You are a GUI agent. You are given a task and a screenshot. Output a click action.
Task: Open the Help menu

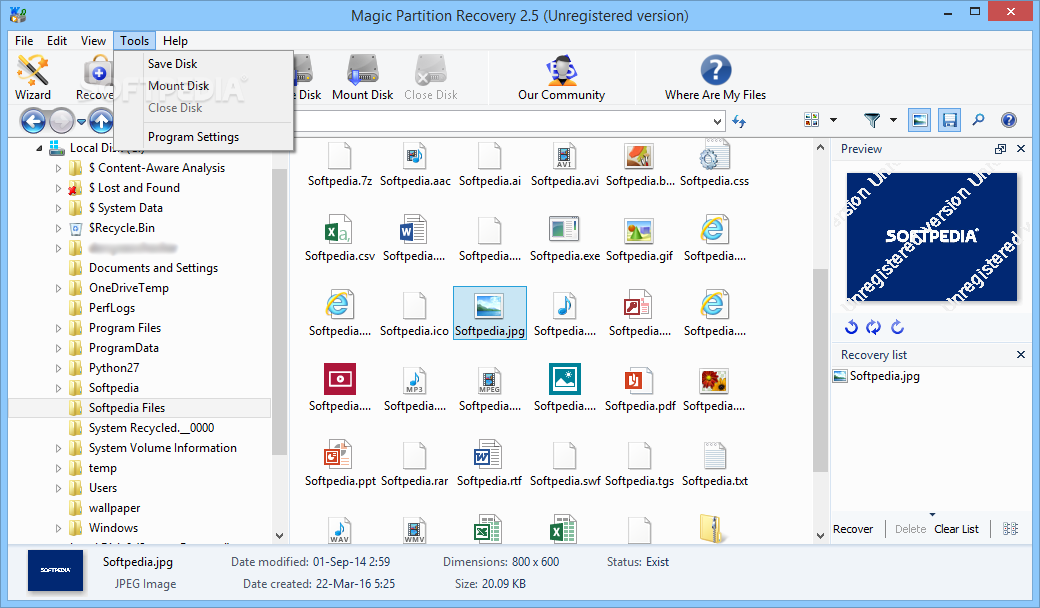pyautogui.click(x=175, y=40)
